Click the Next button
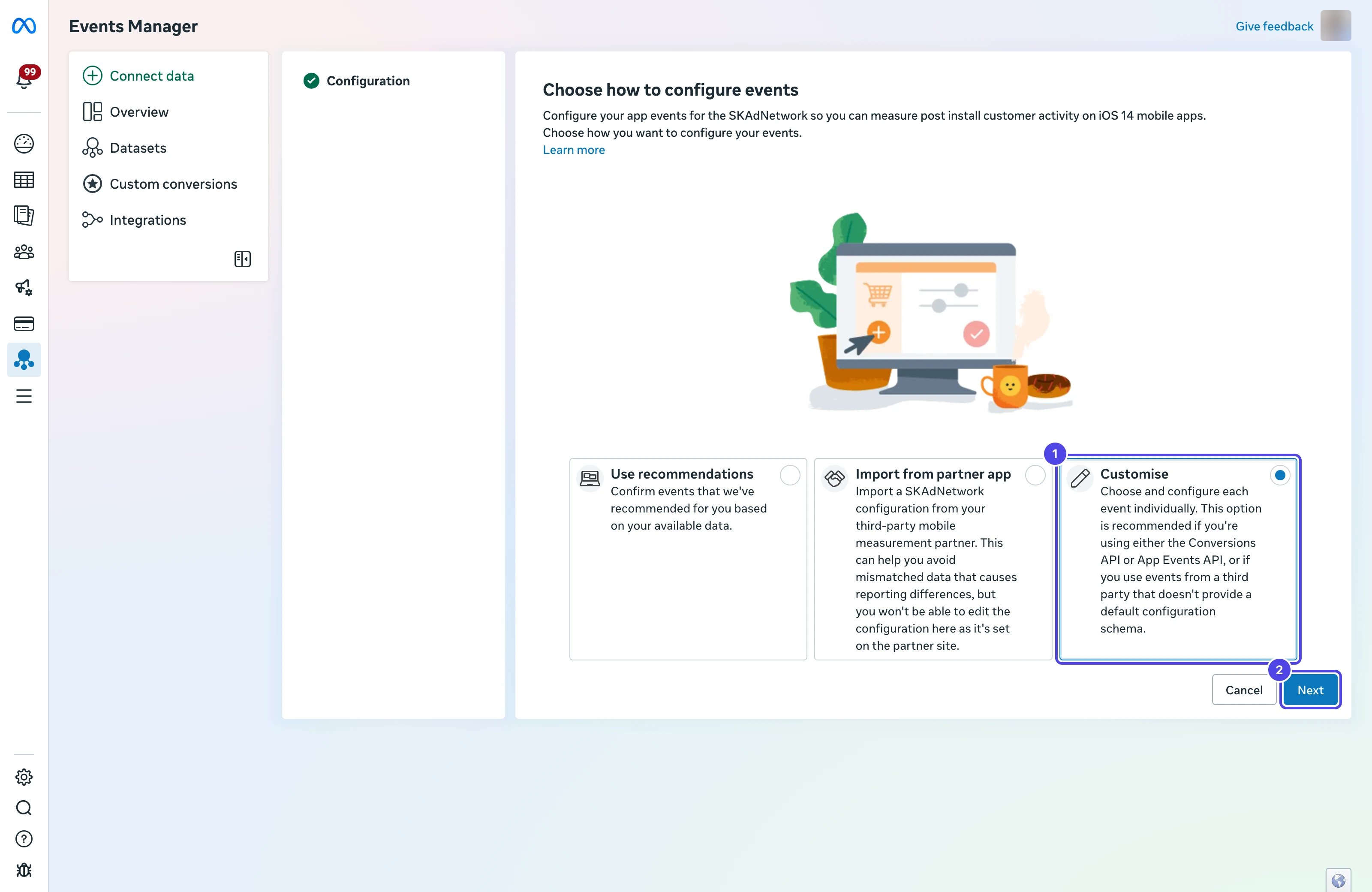 tap(1310, 690)
